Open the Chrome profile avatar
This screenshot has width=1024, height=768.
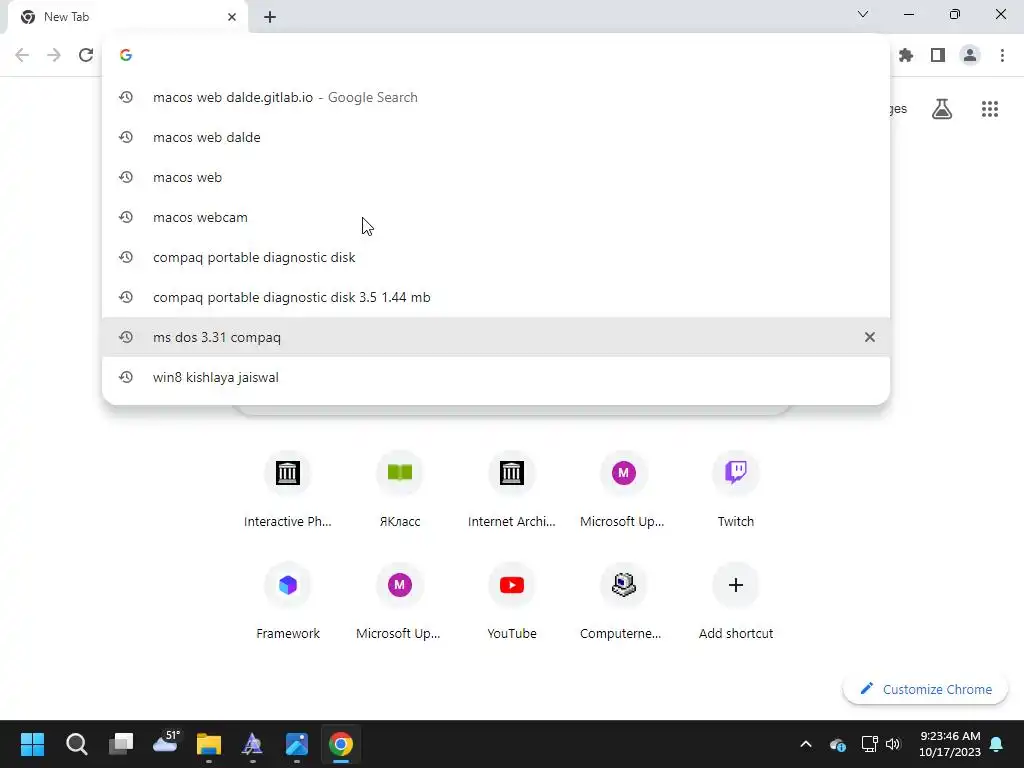970,56
